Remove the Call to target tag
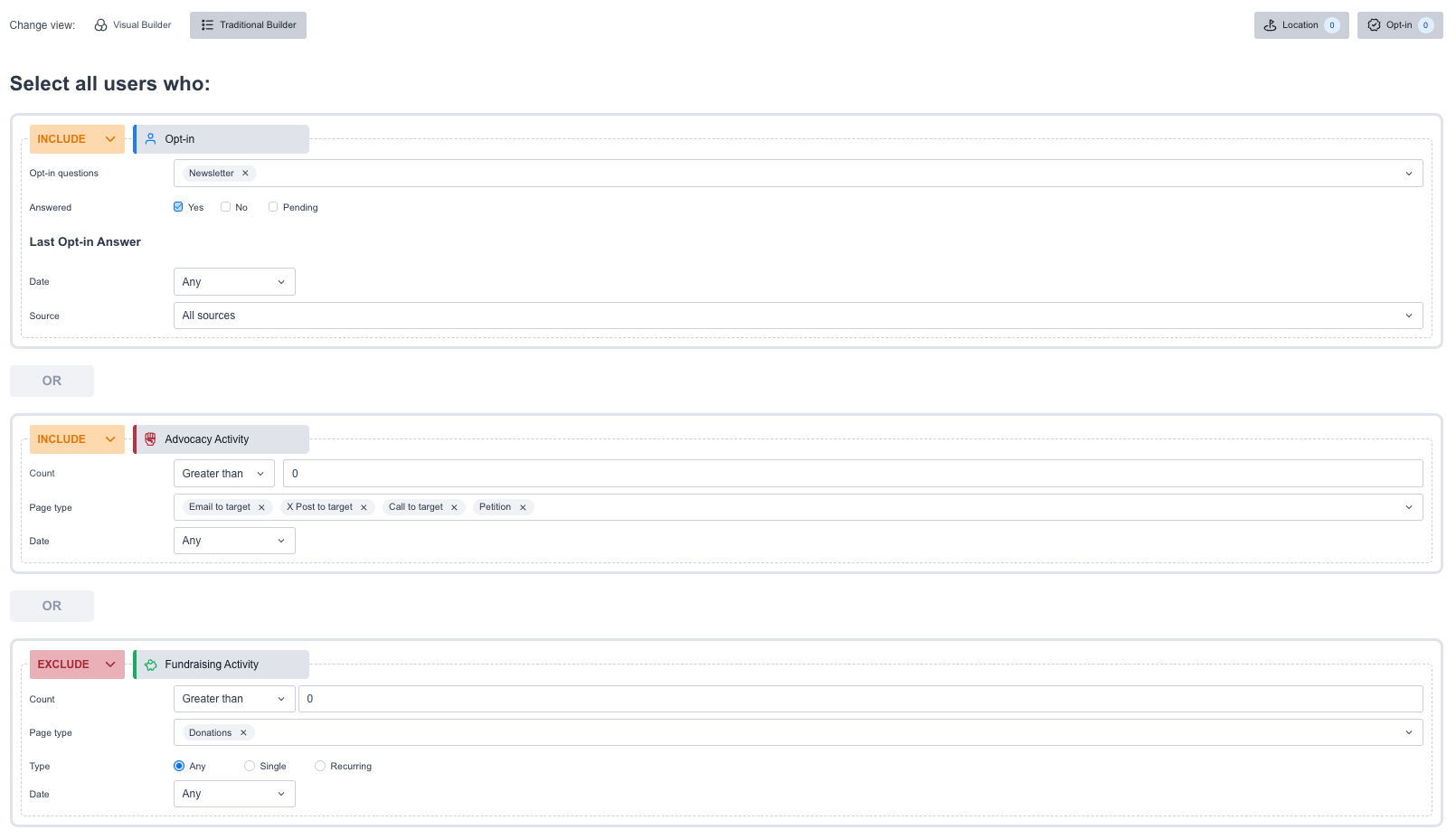 tap(454, 507)
